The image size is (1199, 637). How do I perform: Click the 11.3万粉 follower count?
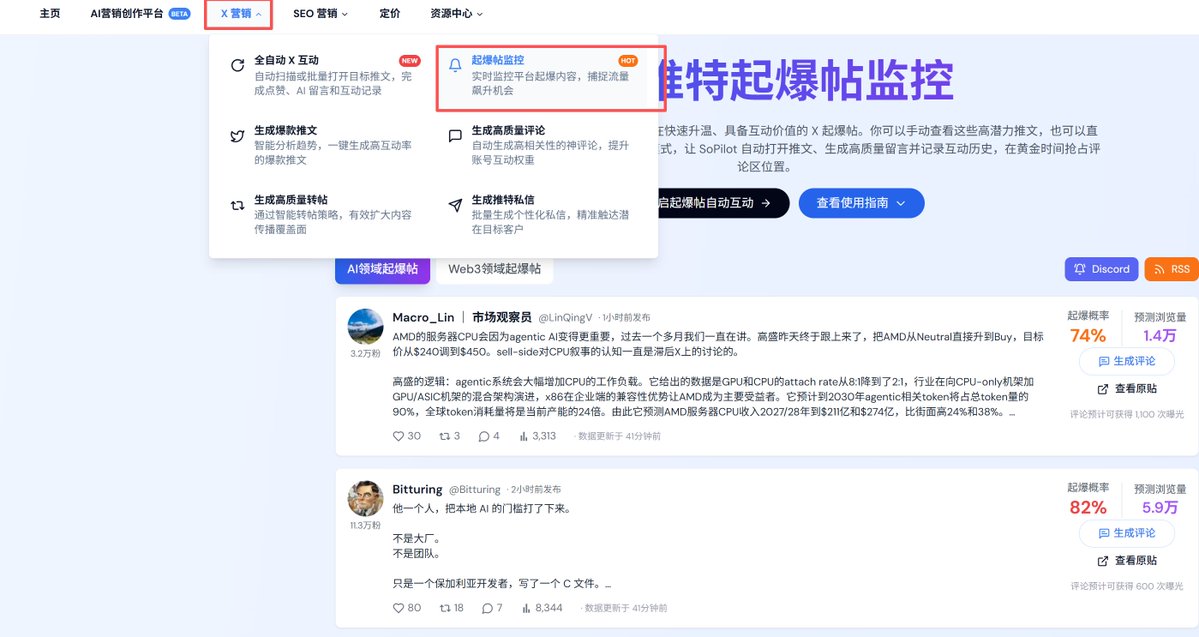(366, 525)
